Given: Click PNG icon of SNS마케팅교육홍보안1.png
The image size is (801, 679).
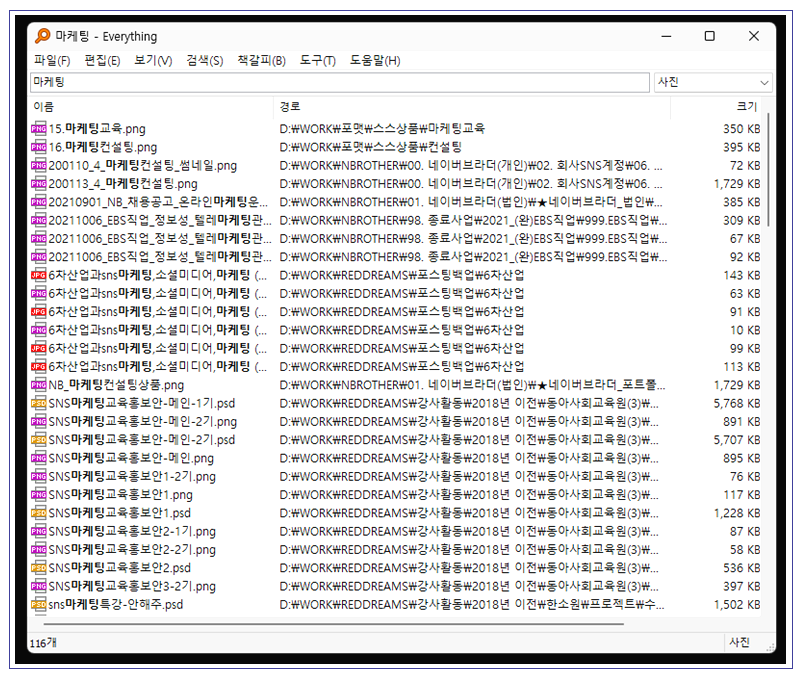Looking at the screenshot, I should [38, 495].
